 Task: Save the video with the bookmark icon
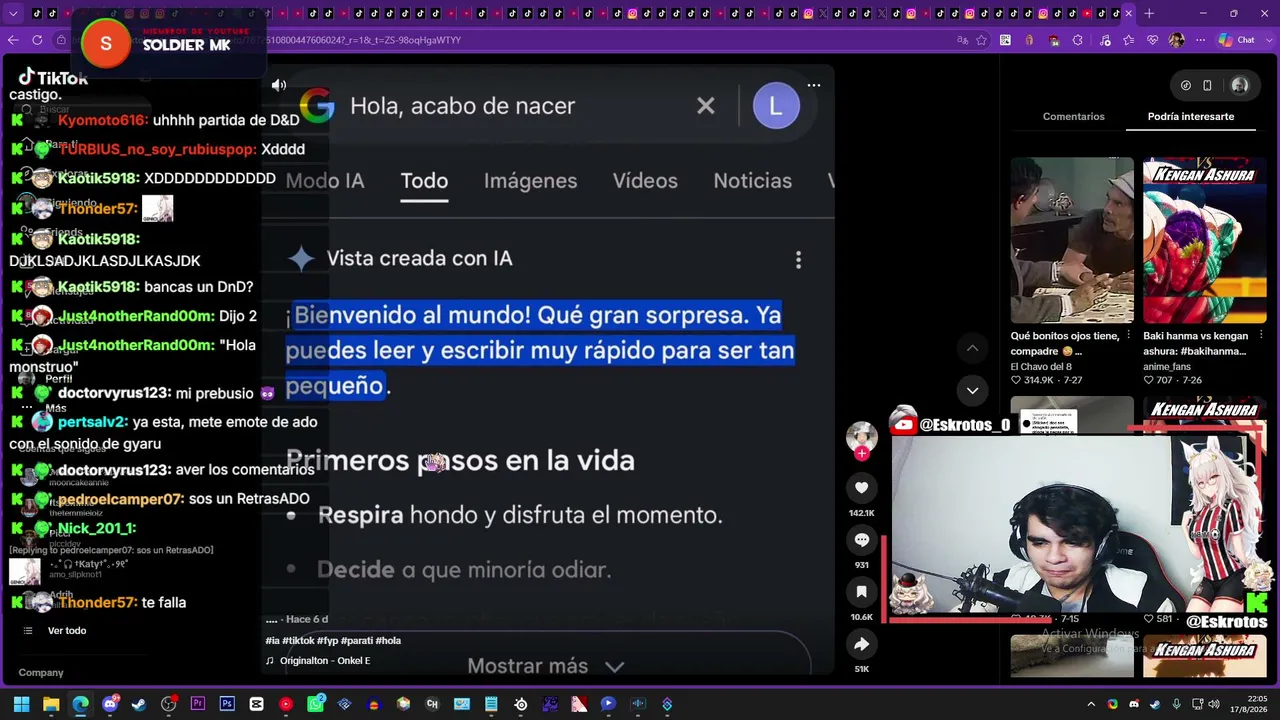tap(861, 592)
